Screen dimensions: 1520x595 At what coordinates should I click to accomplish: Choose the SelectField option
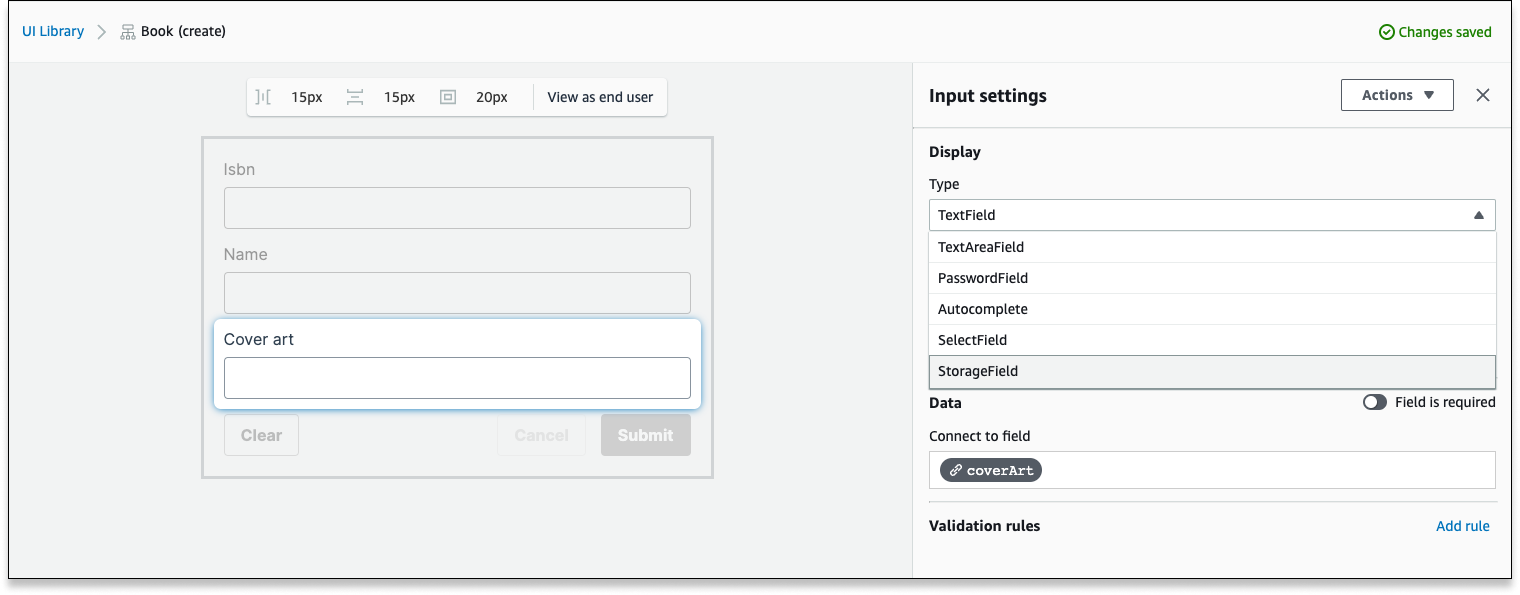(1212, 340)
